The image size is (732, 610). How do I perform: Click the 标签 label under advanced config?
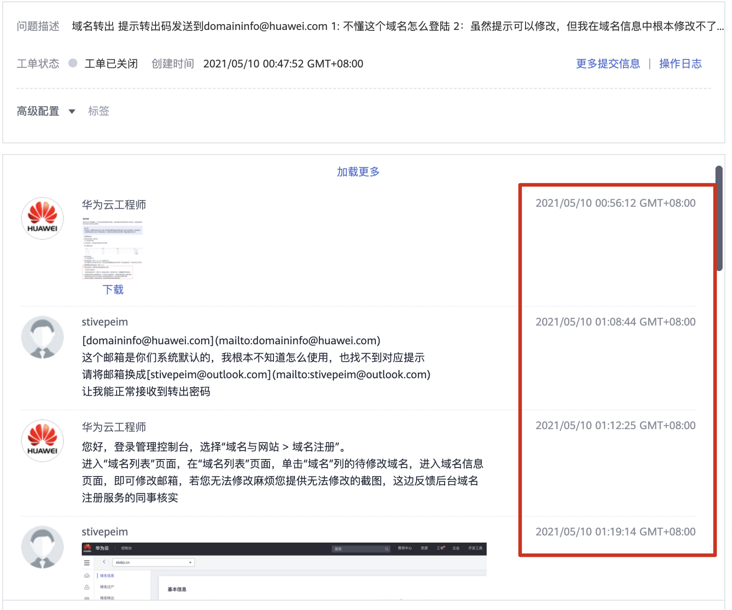[99, 111]
